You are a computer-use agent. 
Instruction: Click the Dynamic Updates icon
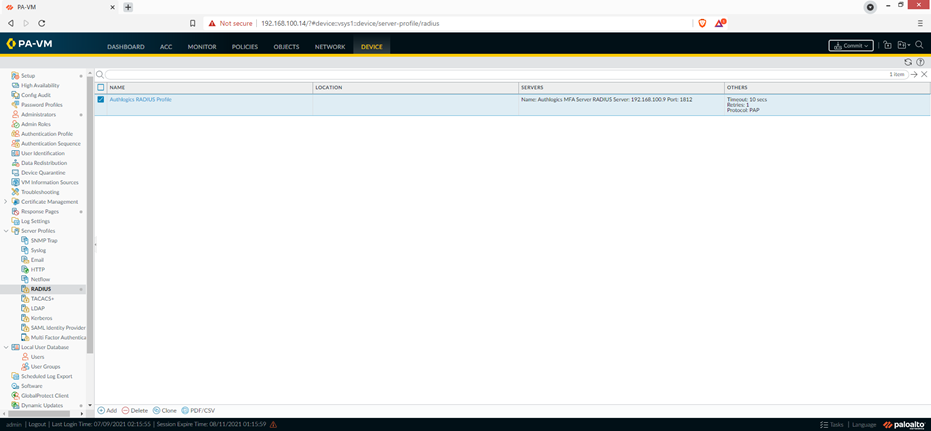click(15, 405)
